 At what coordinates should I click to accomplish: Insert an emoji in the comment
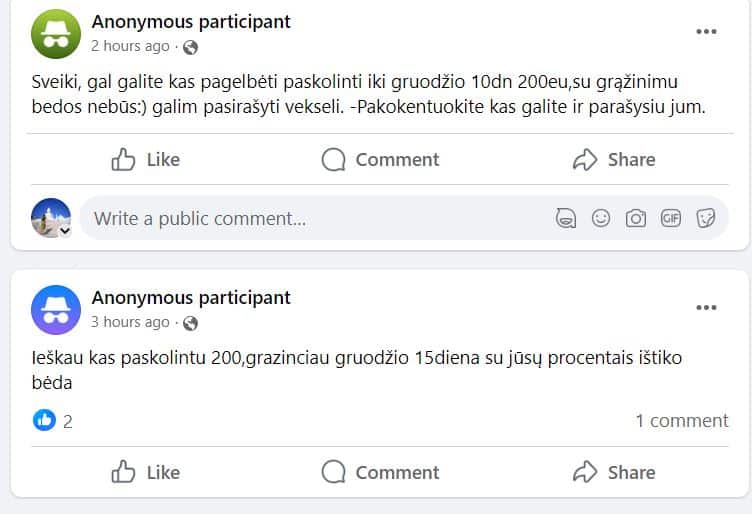coord(601,218)
